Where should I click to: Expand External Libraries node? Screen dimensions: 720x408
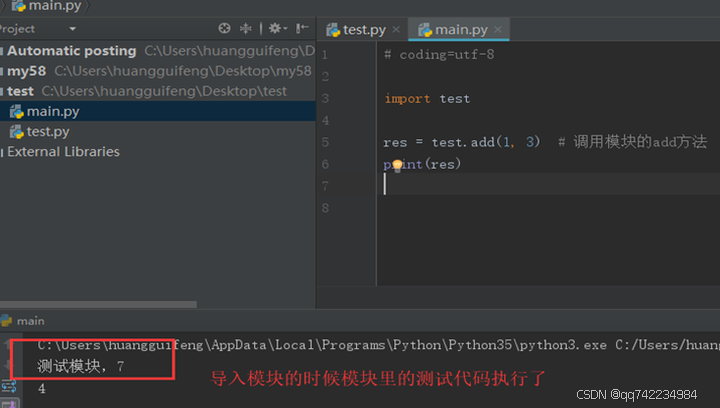click(x=3, y=152)
